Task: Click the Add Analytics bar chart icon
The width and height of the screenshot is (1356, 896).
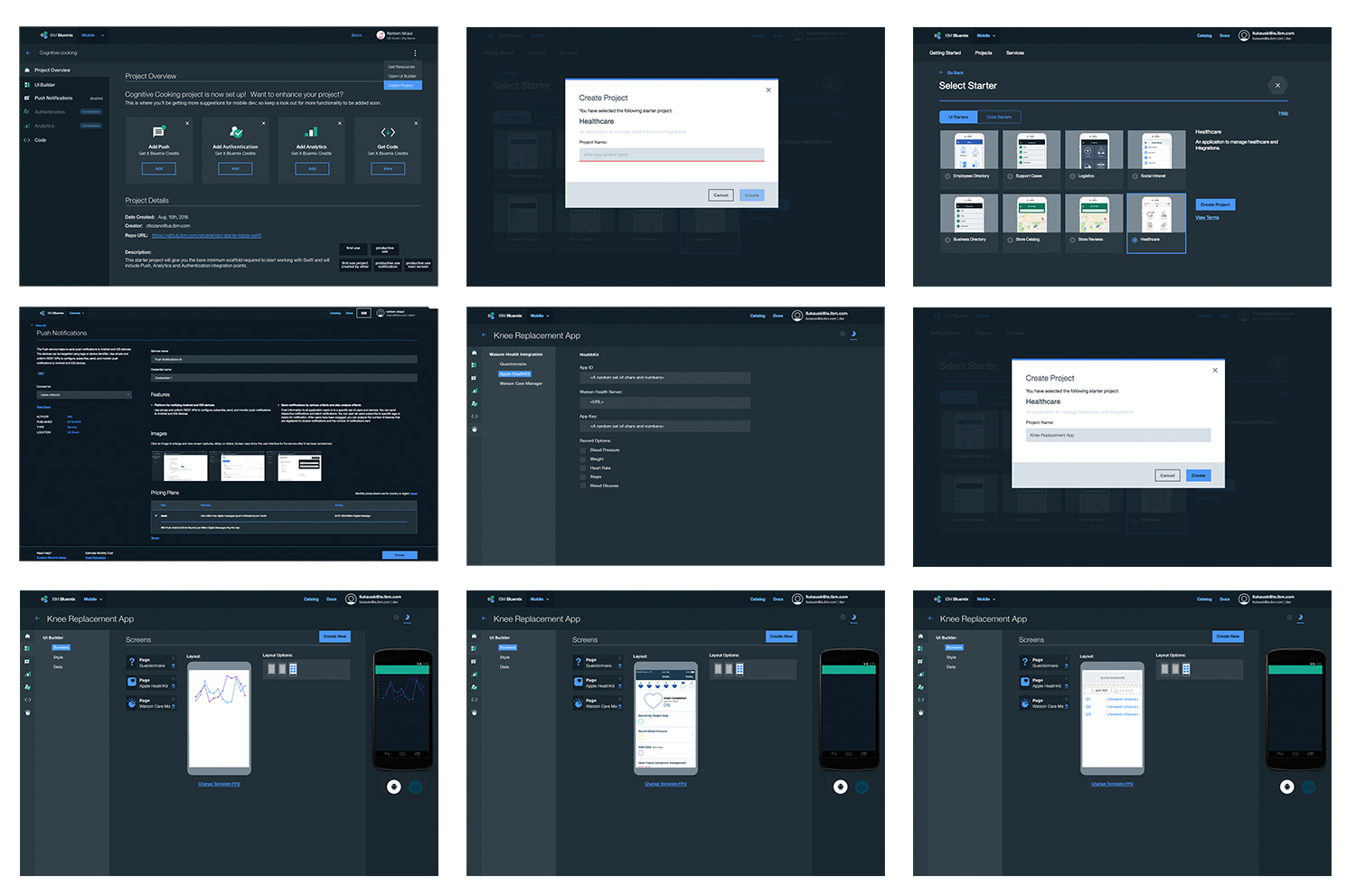Action: (311, 132)
